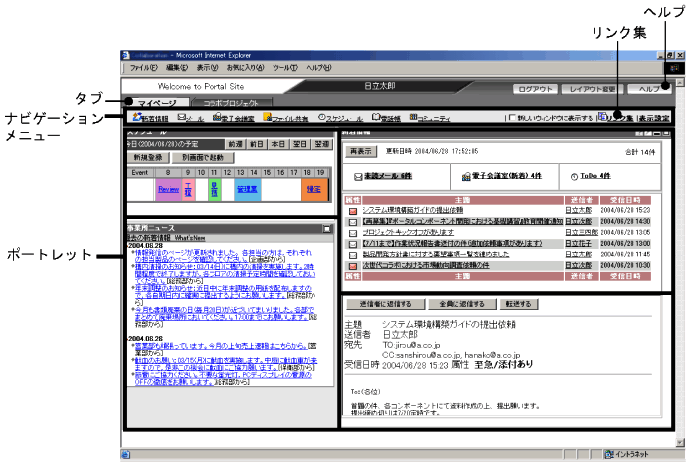Open the green schedule event at 11
The height and width of the screenshot is (465, 689).
[x=214, y=189]
